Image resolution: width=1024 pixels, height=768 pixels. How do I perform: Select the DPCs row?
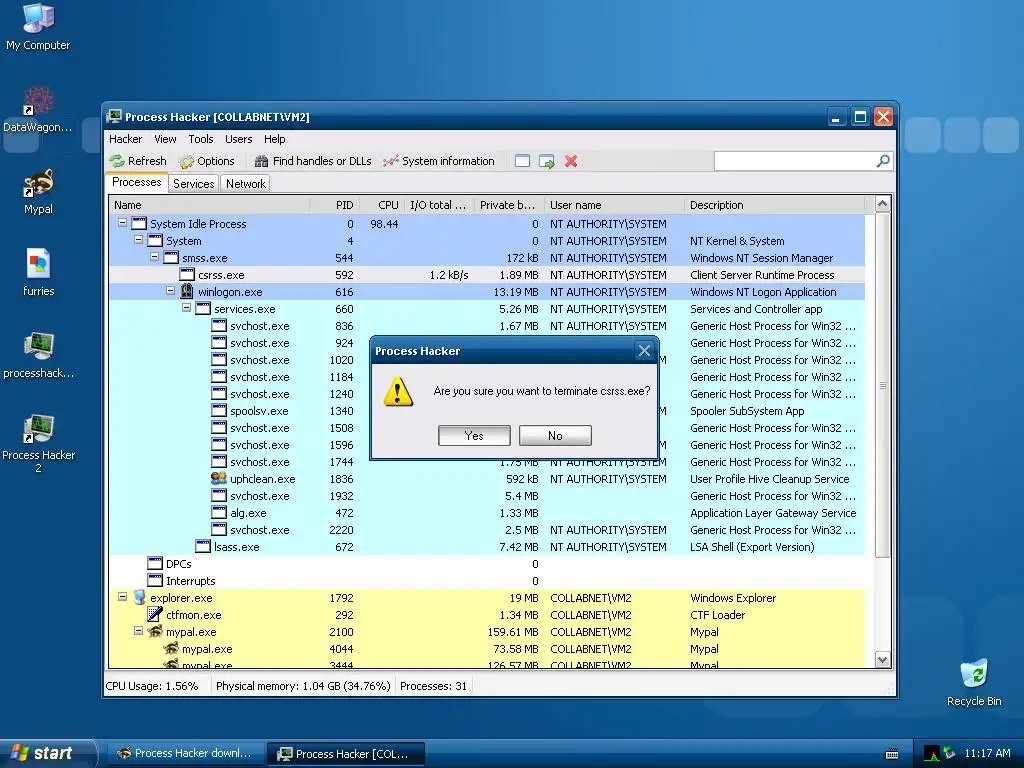click(487, 564)
